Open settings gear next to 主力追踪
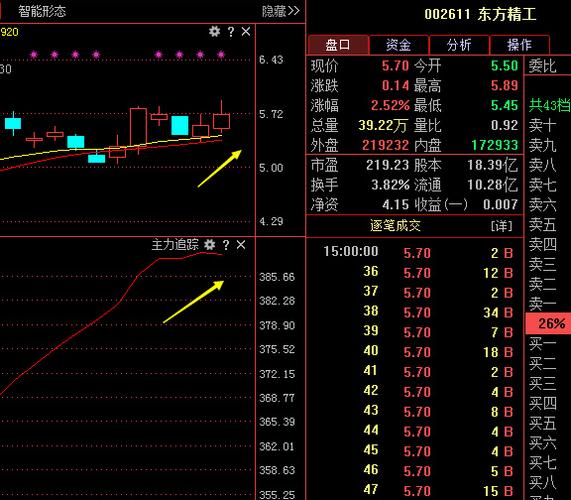The image size is (571, 500). pyautogui.click(x=209, y=244)
